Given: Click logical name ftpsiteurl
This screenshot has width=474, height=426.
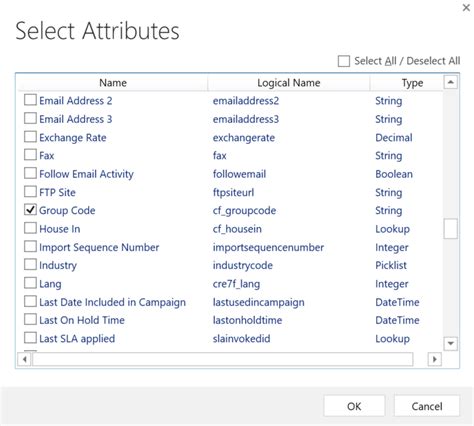Looking at the screenshot, I should (x=233, y=192).
